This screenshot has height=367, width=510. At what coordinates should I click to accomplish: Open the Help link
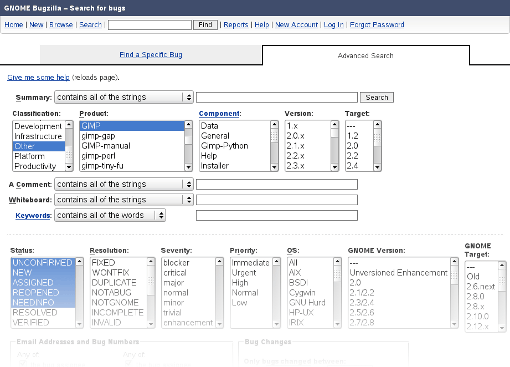pos(262,25)
